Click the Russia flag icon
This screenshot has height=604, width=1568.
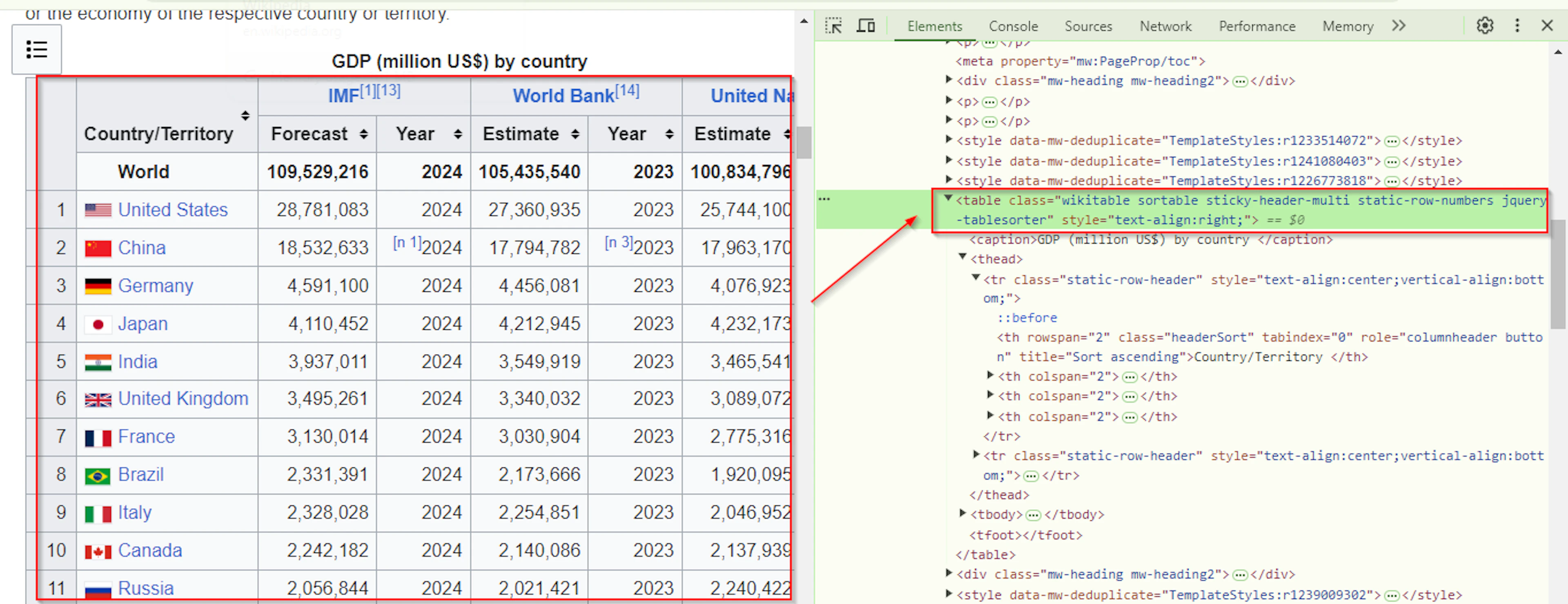98,589
